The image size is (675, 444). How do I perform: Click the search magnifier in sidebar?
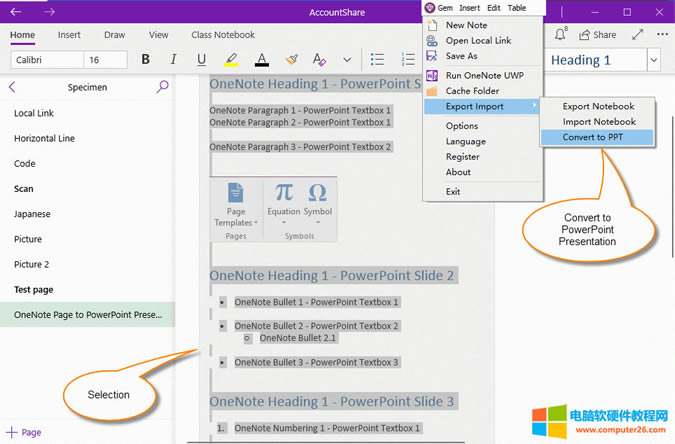point(162,88)
